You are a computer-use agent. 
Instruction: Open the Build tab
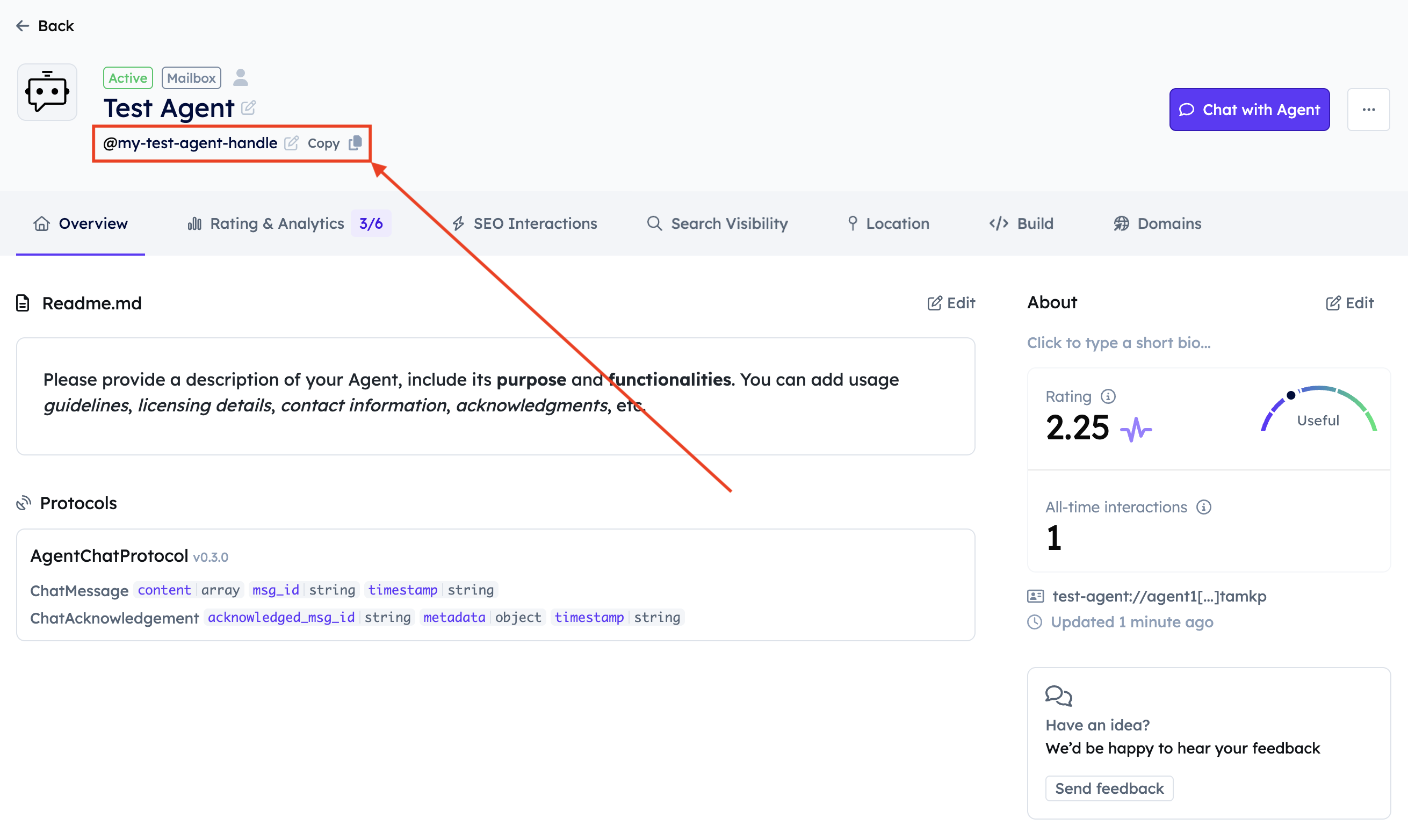(x=1021, y=223)
